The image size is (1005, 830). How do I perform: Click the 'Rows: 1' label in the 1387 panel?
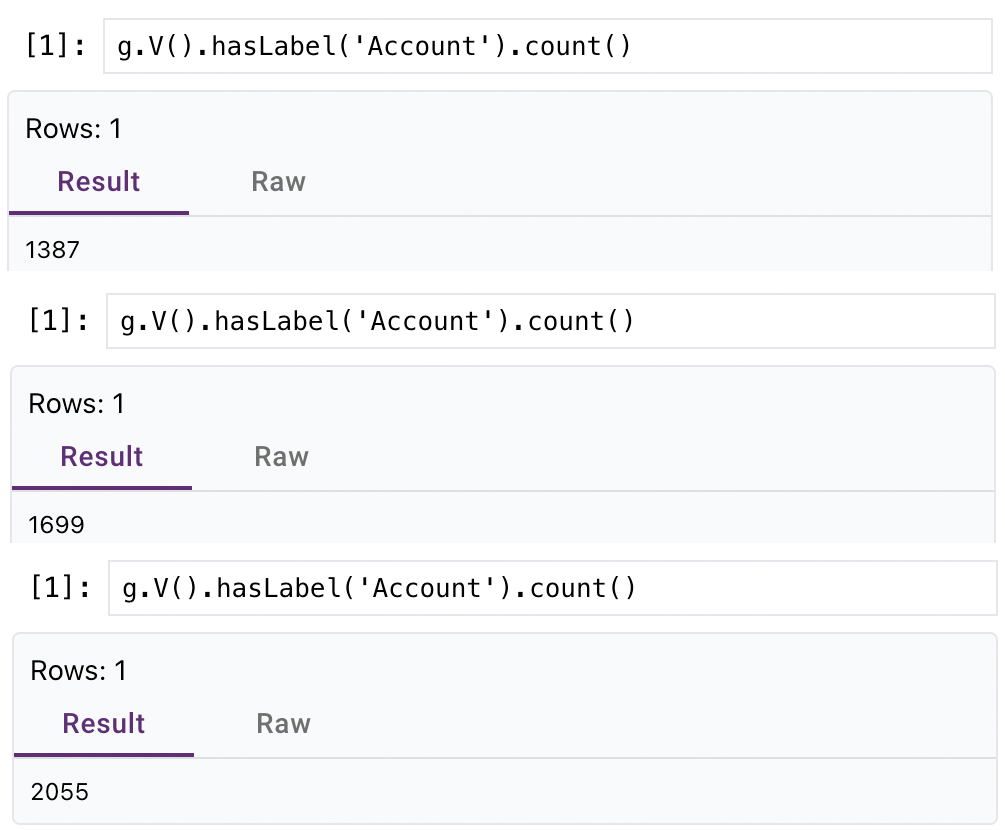73,129
